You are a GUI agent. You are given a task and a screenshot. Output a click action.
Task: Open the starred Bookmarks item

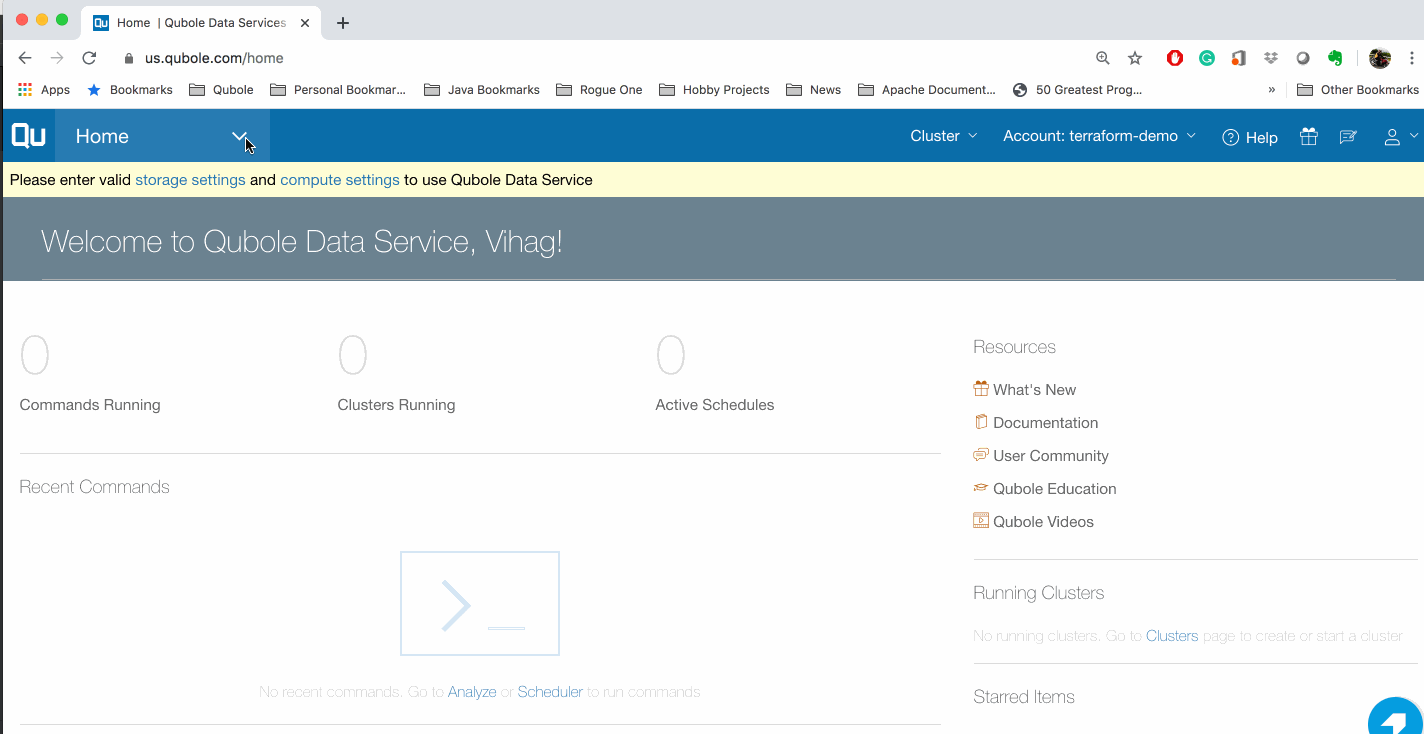click(130, 90)
